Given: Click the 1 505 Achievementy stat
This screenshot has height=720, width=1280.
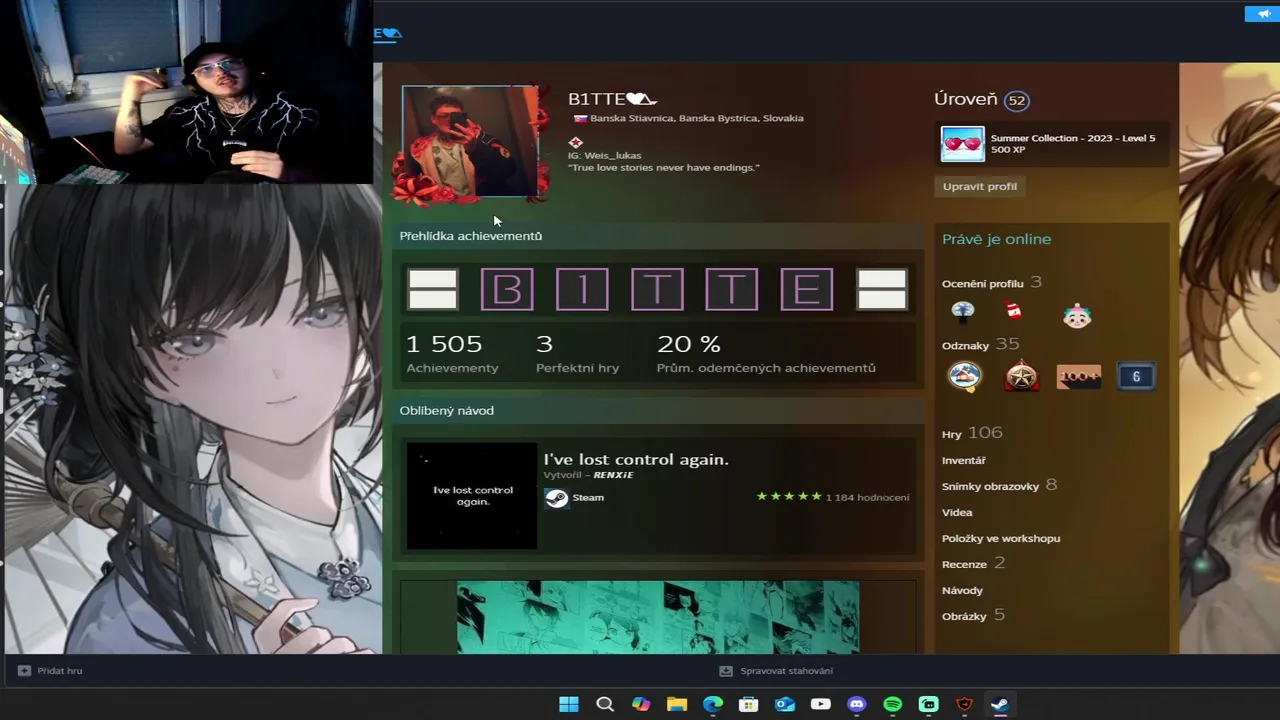Looking at the screenshot, I should (452, 354).
